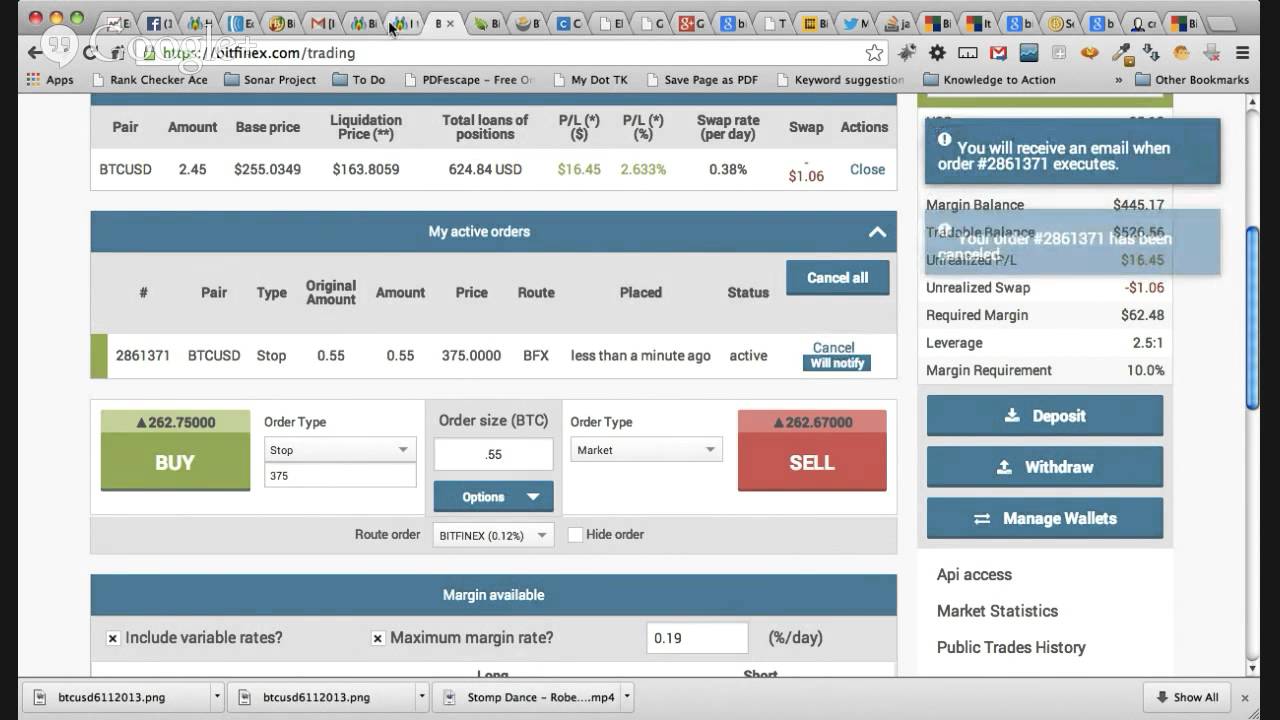
Task: Click Show All downloads button
Action: (1188, 697)
